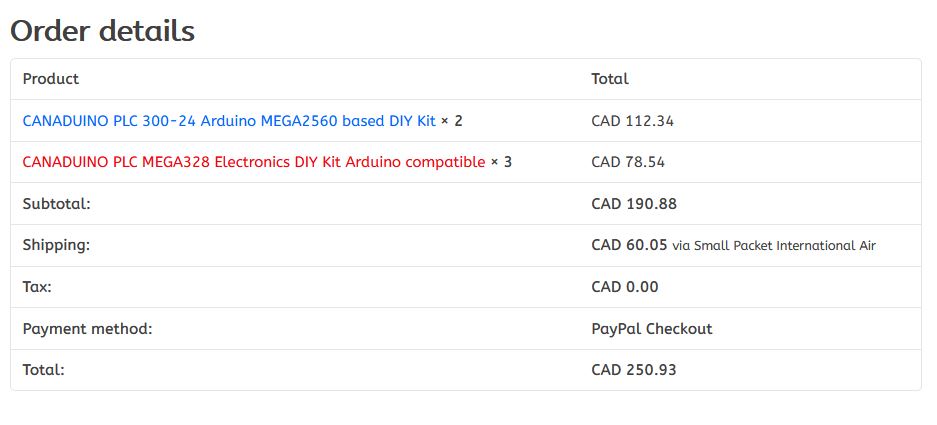This screenshot has height=425, width=937.
Task: Click the Shipping label
Action: click(56, 245)
